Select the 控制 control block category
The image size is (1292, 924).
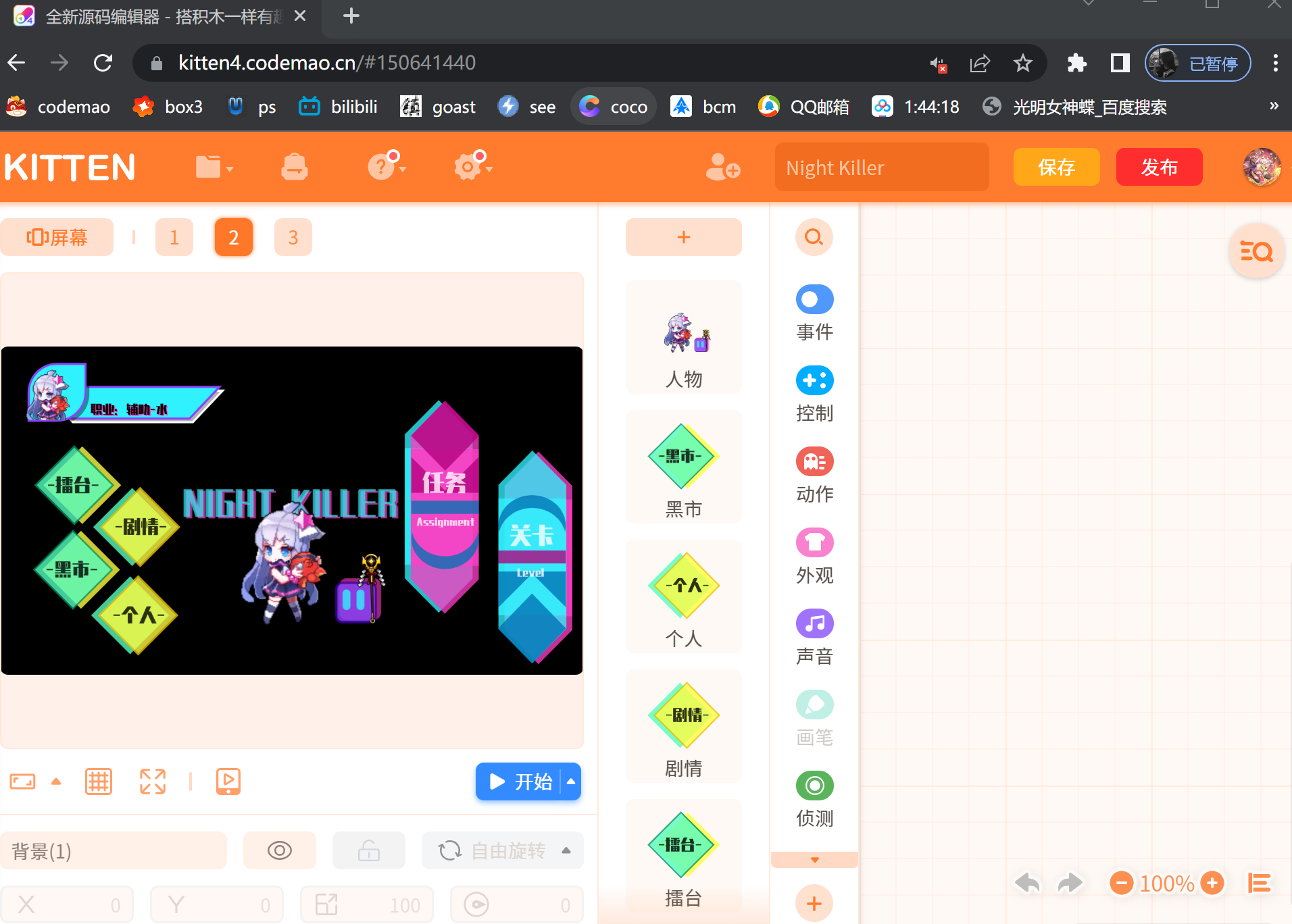pyautogui.click(x=814, y=394)
